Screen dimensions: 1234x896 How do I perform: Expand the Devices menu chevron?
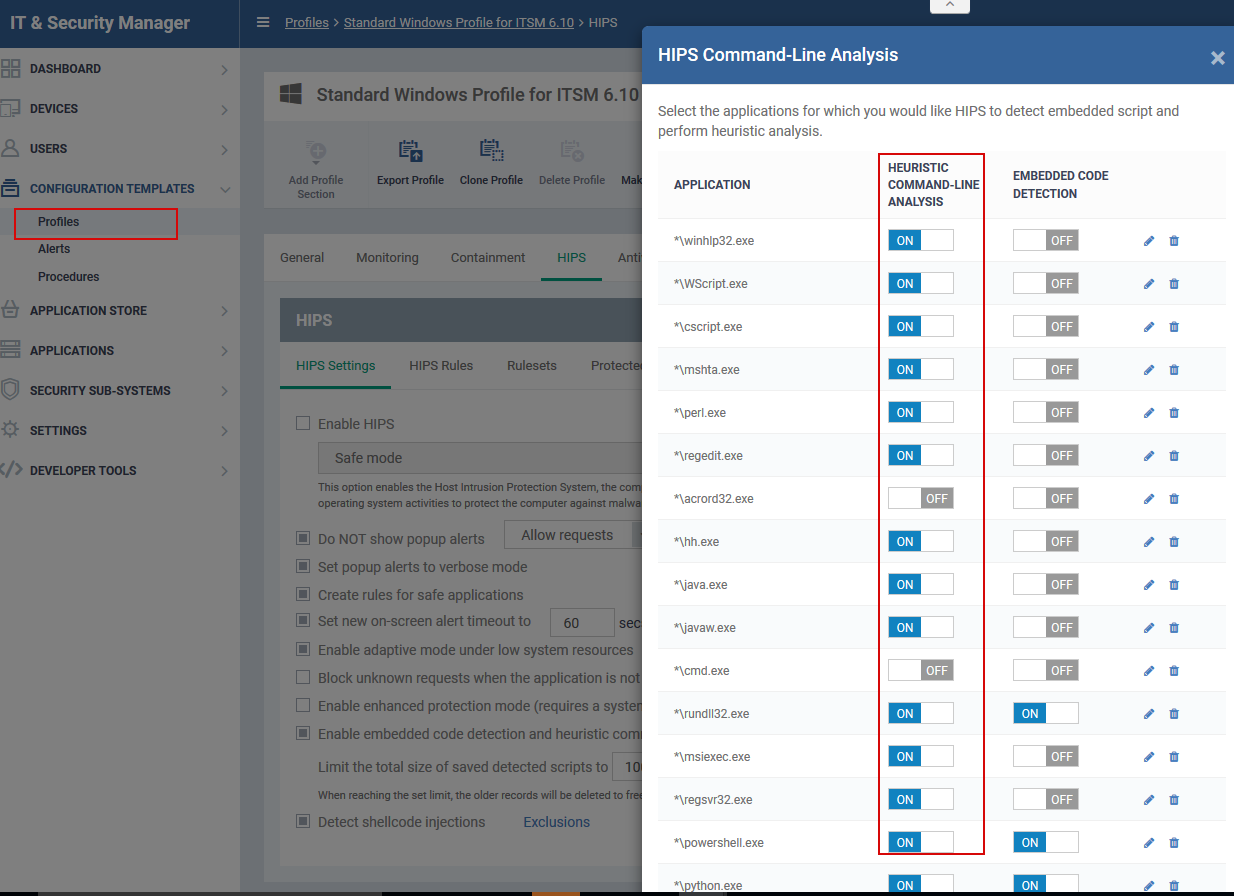pyautogui.click(x=224, y=109)
